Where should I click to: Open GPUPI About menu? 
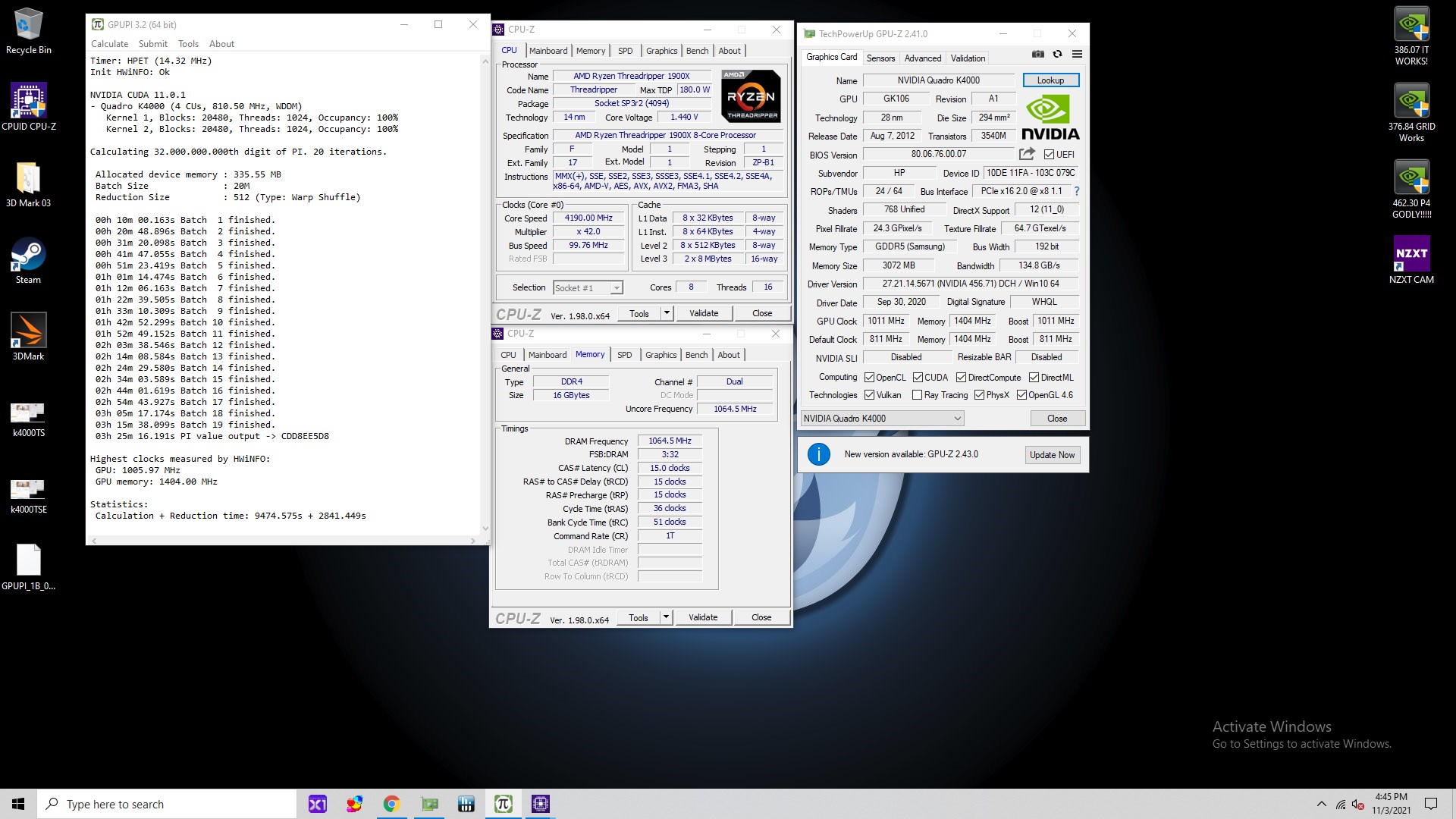[221, 44]
